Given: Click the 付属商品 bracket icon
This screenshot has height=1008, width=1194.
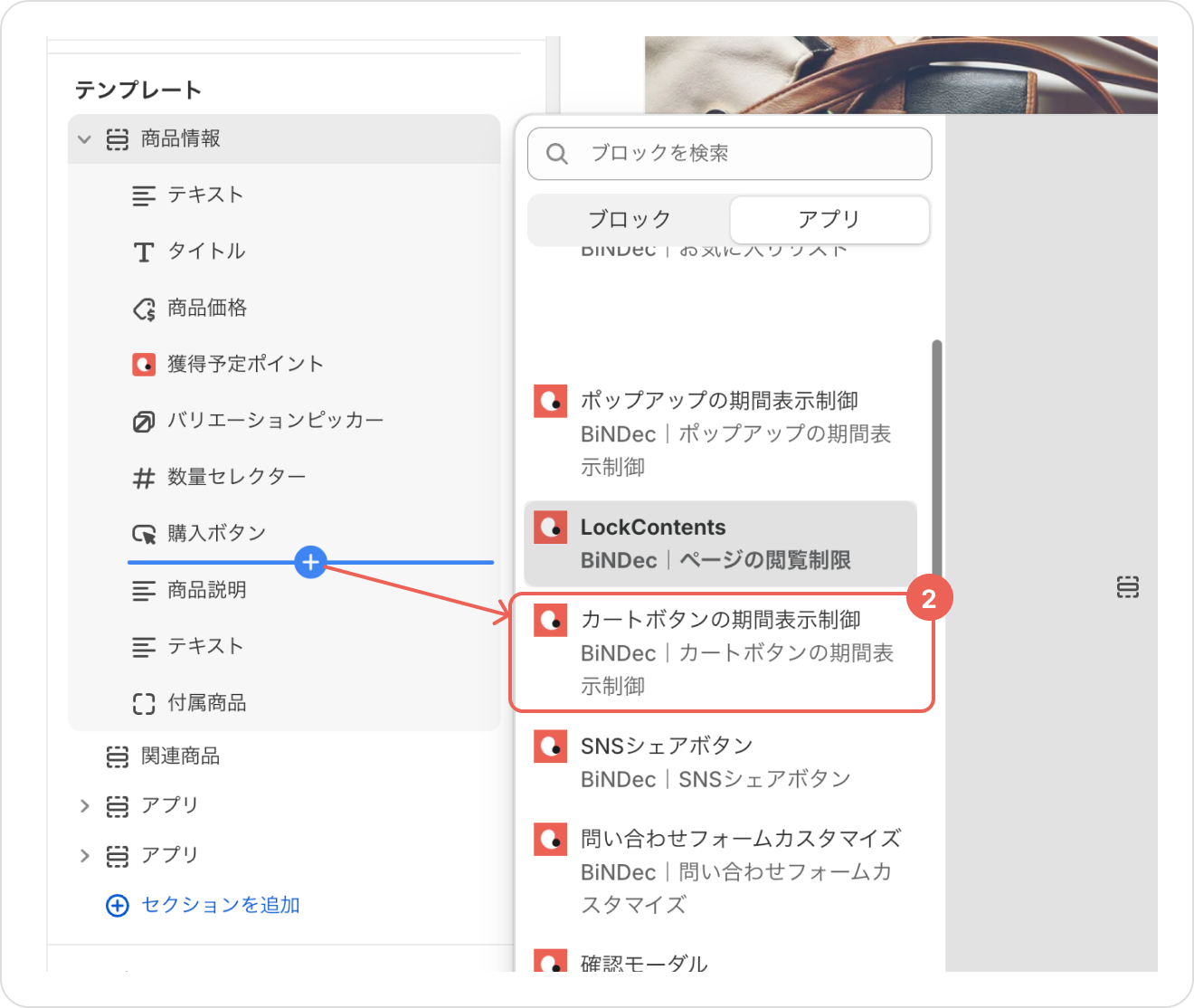Looking at the screenshot, I should 144,703.
